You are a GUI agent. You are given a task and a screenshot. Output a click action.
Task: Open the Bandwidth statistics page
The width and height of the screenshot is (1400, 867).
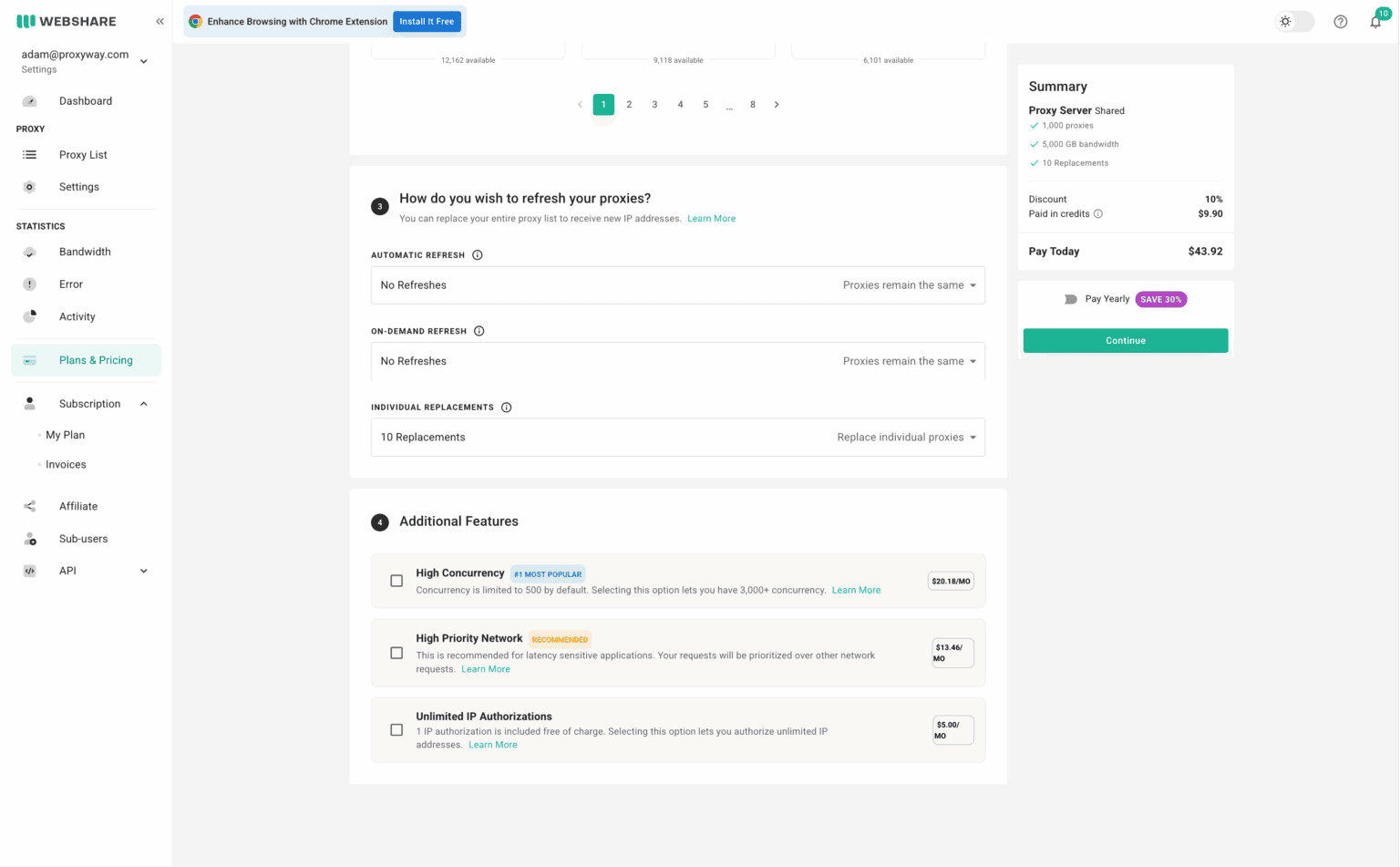(x=83, y=251)
